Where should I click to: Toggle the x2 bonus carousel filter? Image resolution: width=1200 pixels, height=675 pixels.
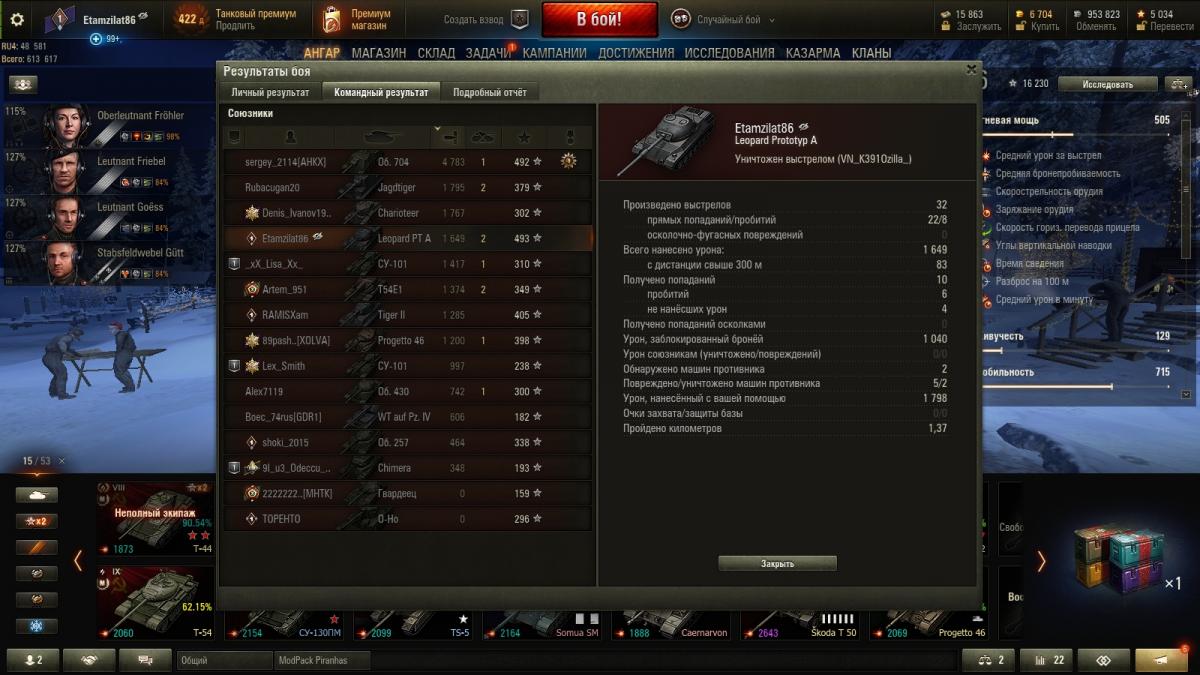click(37, 521)
